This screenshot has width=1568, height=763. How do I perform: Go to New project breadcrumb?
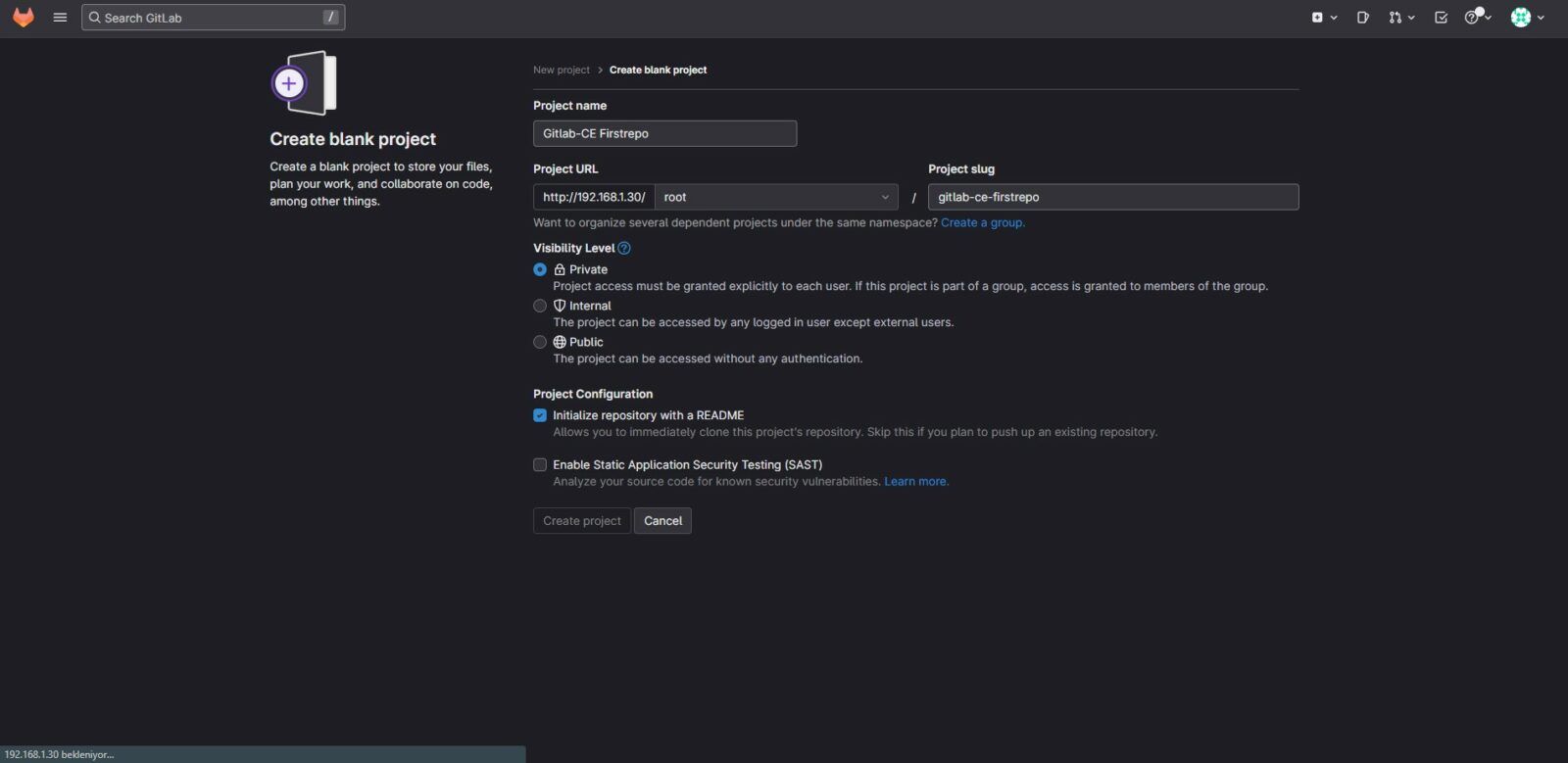[x=562, y=71]
